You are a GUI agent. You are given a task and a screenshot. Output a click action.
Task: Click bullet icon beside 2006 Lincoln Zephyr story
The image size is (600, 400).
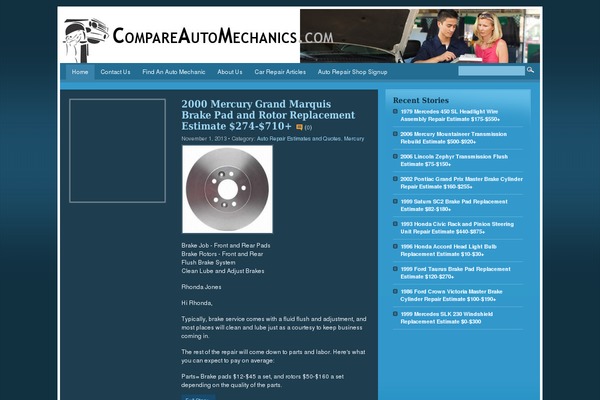click(x=395, y=156)
